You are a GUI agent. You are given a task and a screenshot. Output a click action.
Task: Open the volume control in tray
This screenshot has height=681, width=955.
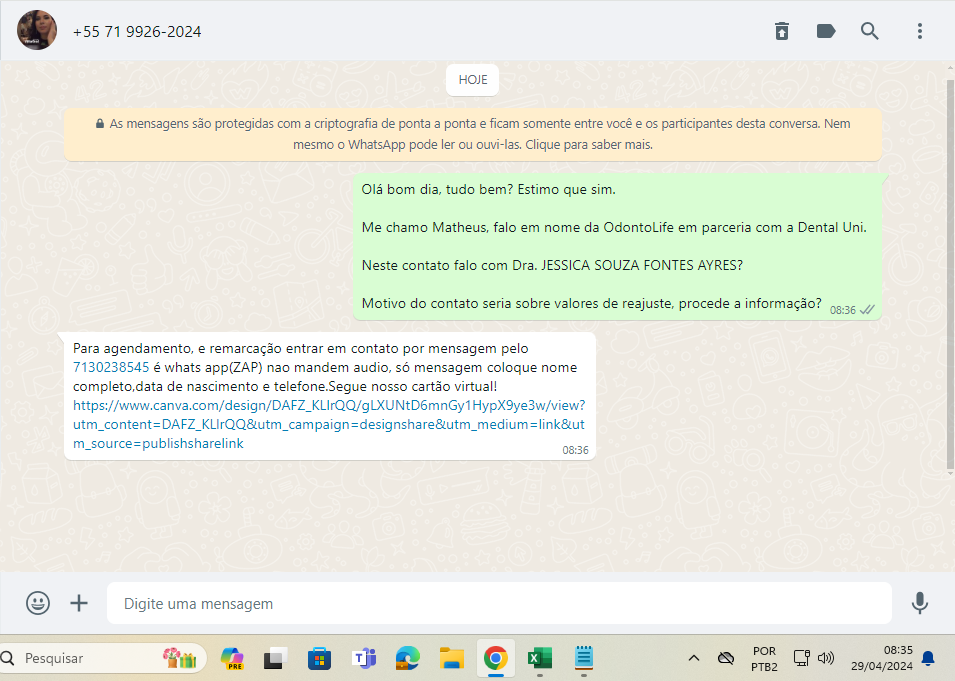[826, 658]
